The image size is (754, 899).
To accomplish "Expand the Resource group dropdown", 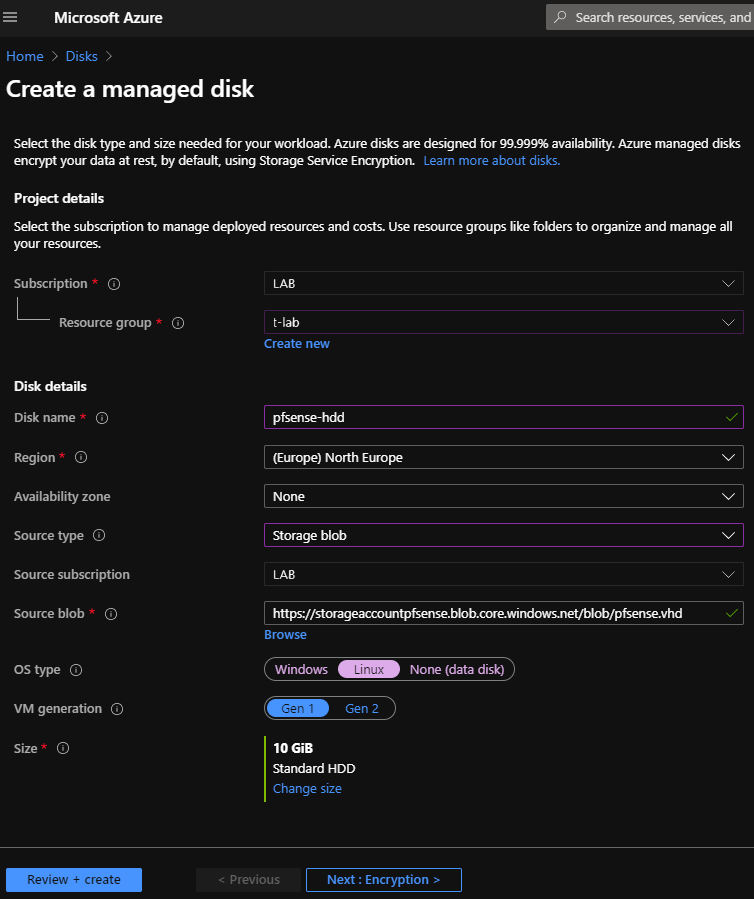I will tap(503, 322).
